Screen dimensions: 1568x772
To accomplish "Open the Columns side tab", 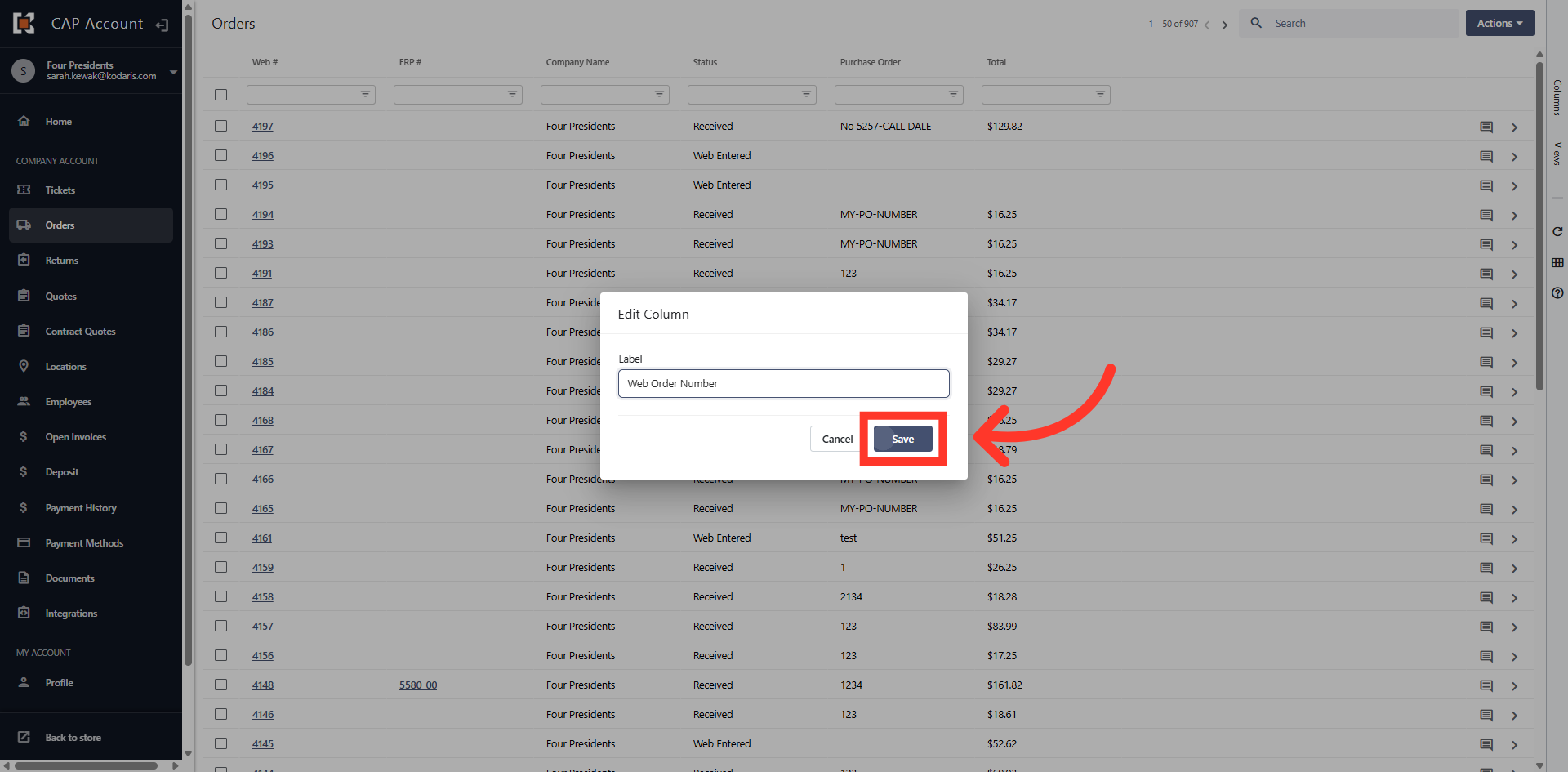I will [1557, 97].
